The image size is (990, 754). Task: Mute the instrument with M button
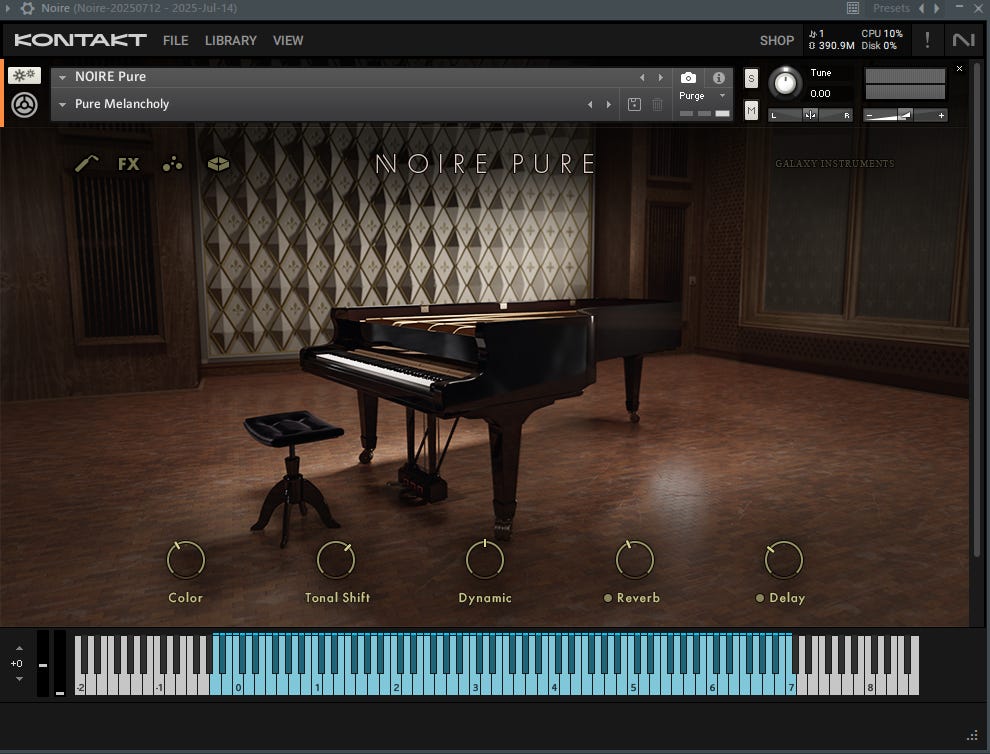(x=751, y=111)
